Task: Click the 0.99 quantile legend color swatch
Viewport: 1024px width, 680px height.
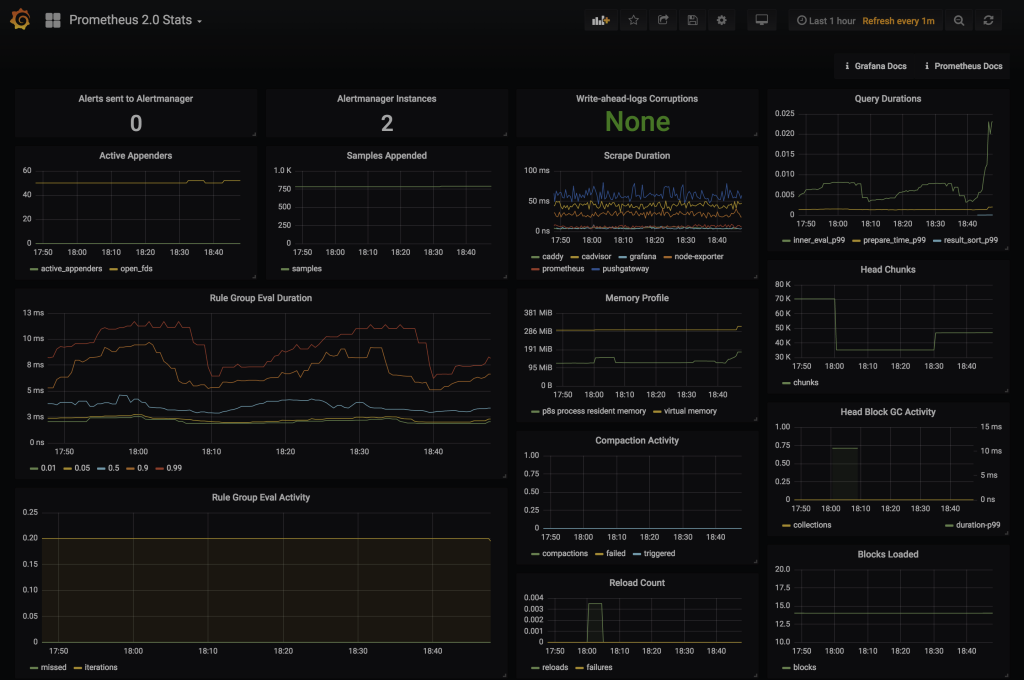Action: point(160,468)
